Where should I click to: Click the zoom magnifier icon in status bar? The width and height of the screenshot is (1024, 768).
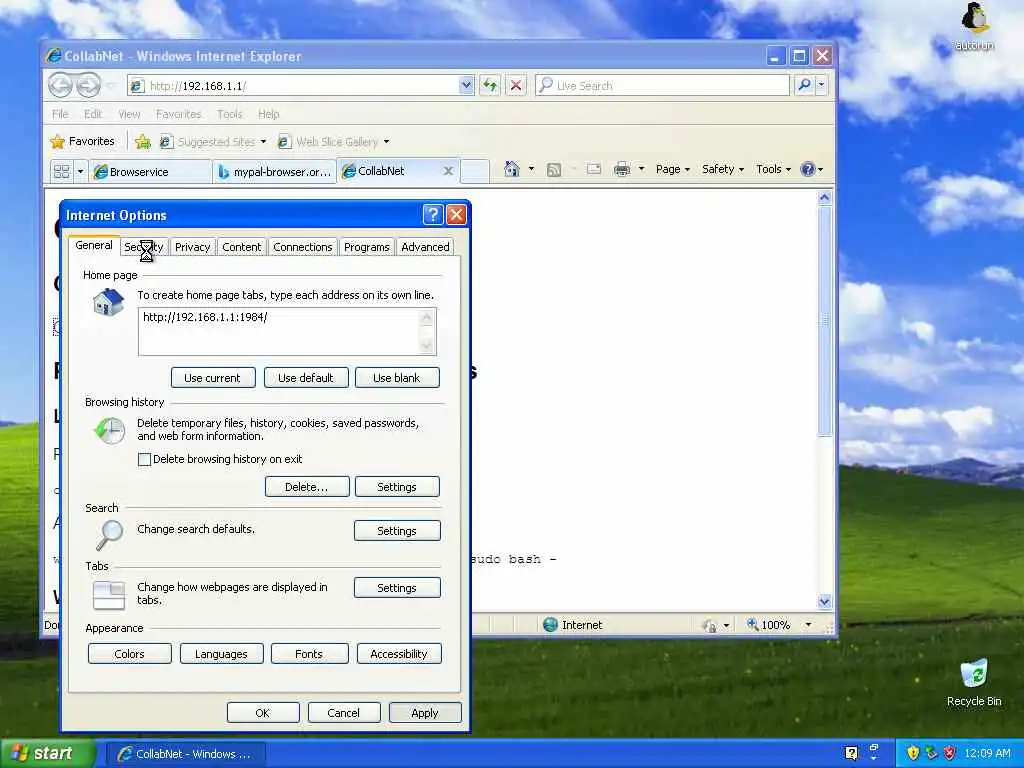pos(753,624)
